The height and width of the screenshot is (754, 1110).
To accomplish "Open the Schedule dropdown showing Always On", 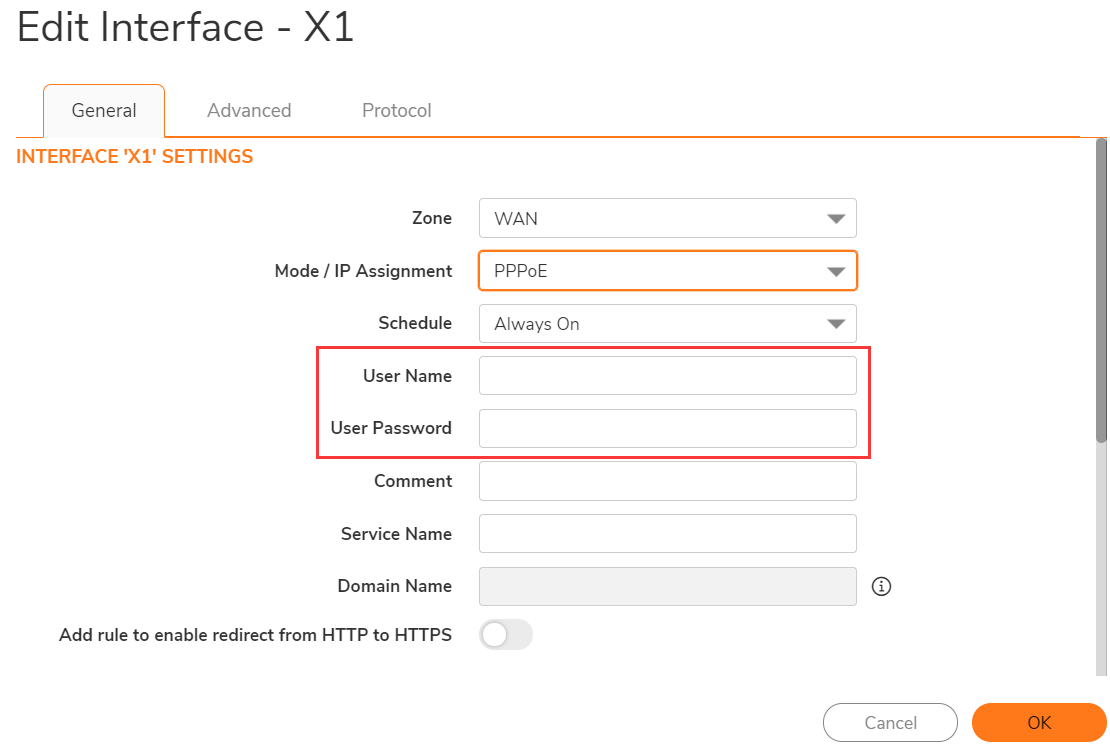I will (x=668, y=324).
